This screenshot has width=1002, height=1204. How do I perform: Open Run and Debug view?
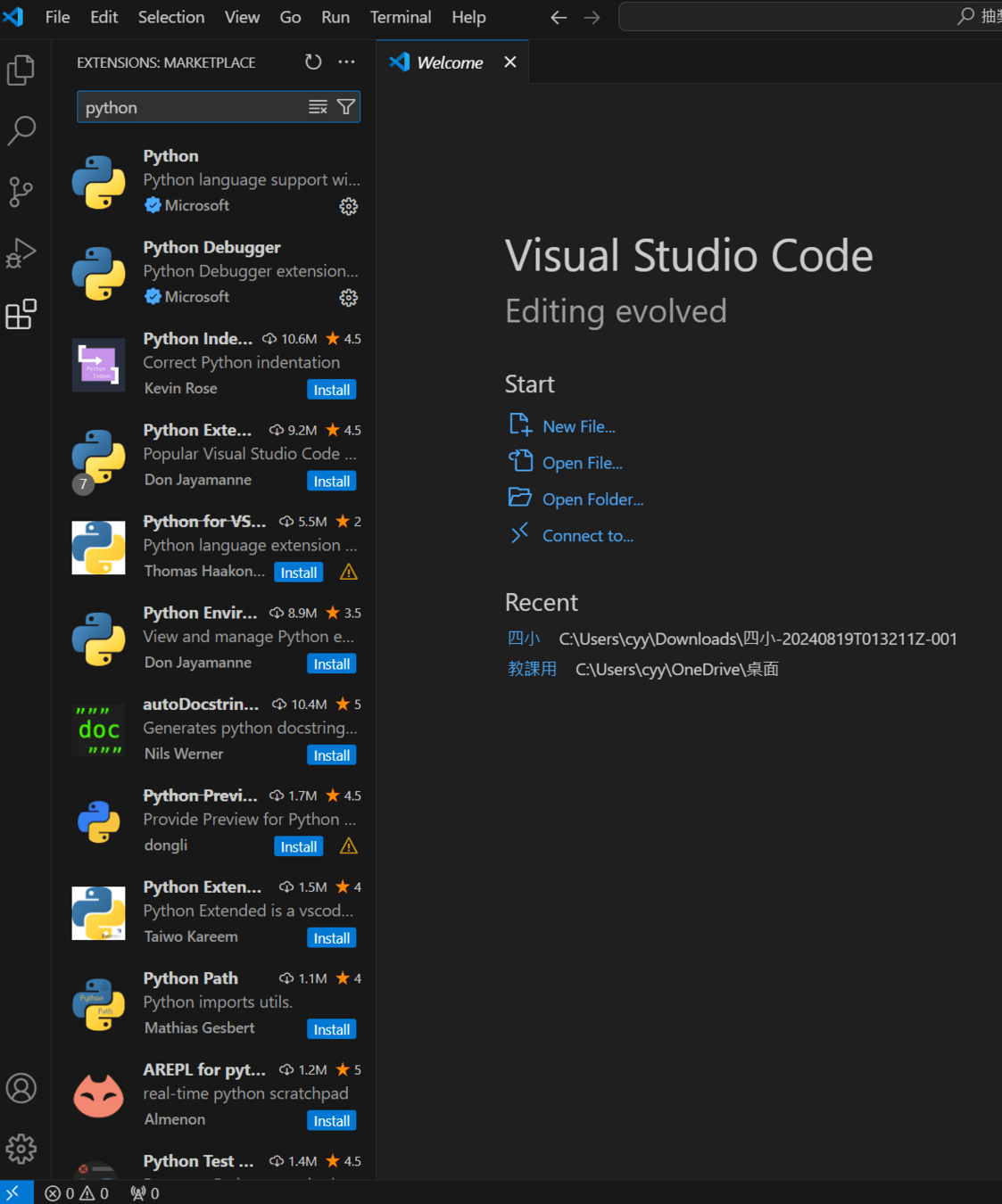pos(21,253)
